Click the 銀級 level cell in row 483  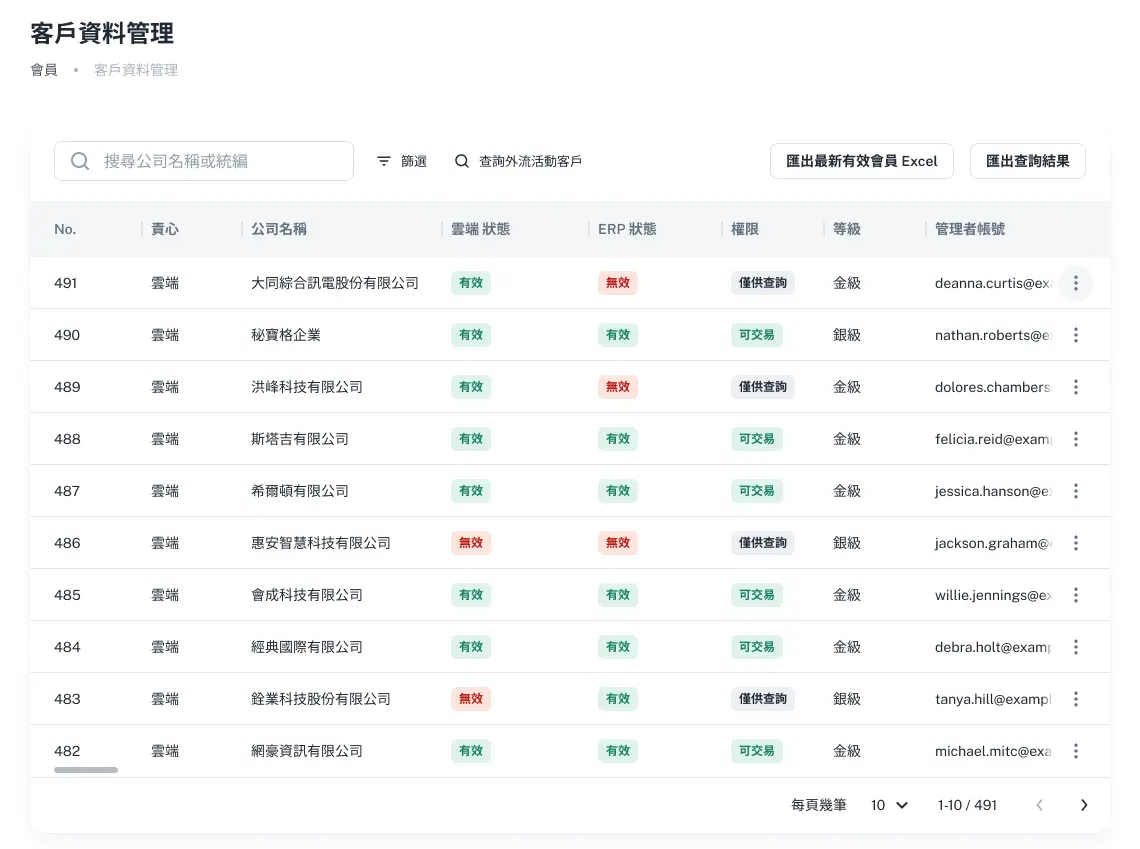[x=846, y=699]
